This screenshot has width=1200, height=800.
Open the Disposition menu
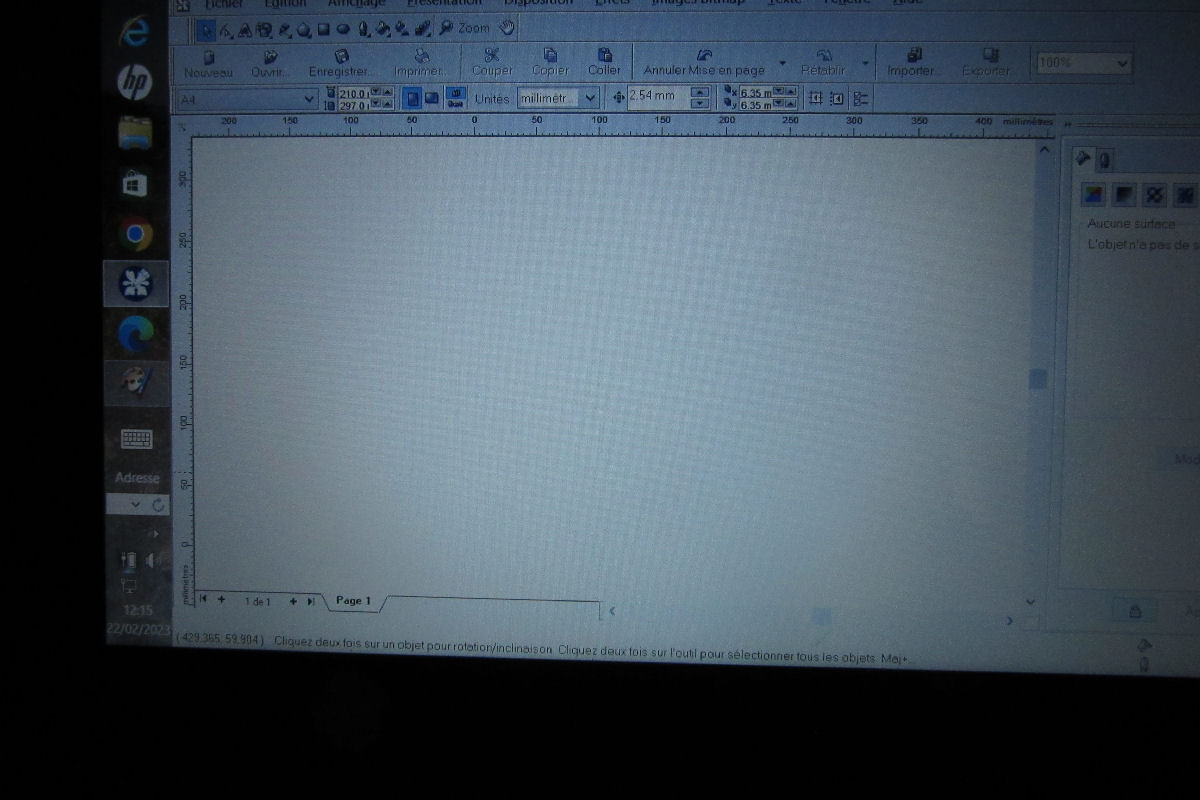pyautogui.click(x=538, y=4)
